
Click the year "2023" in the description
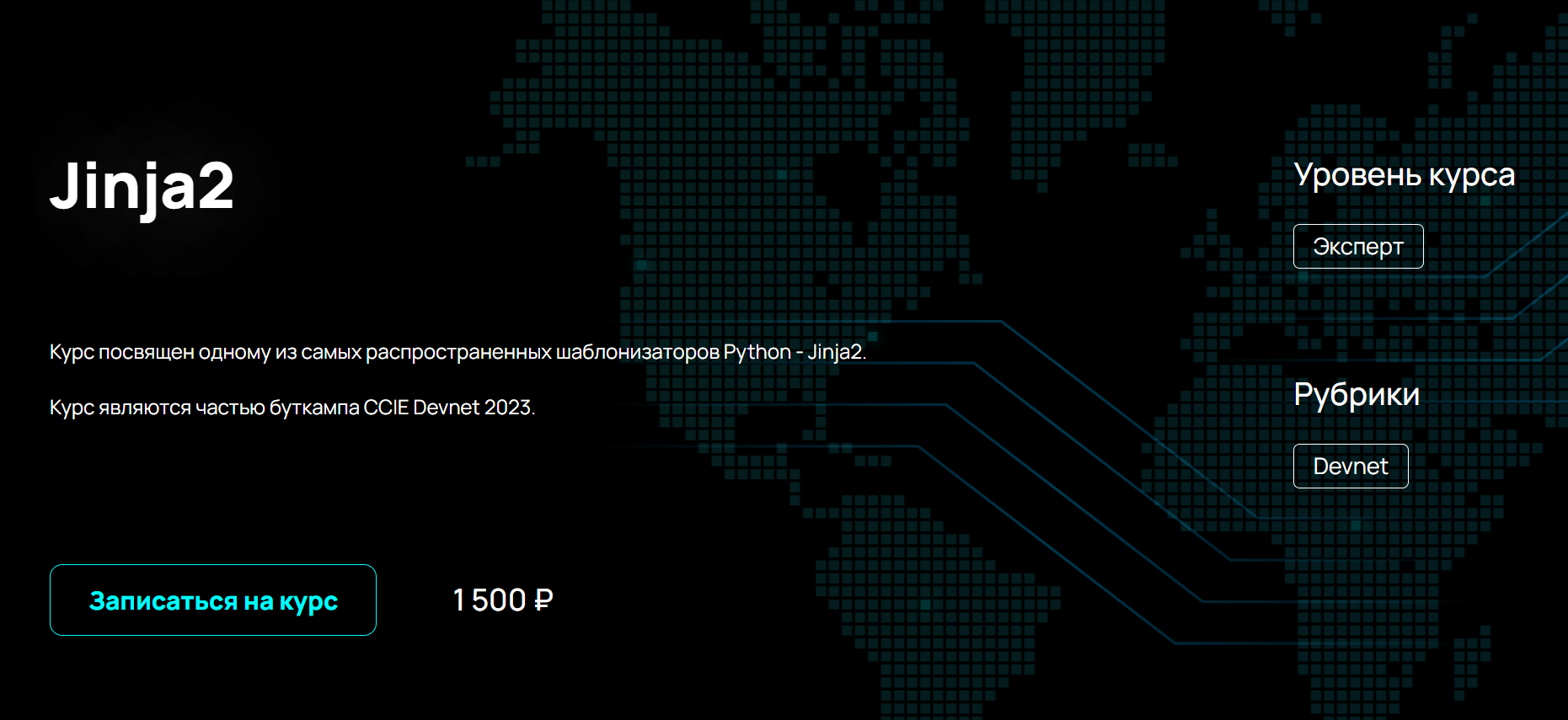coord(509,408)
